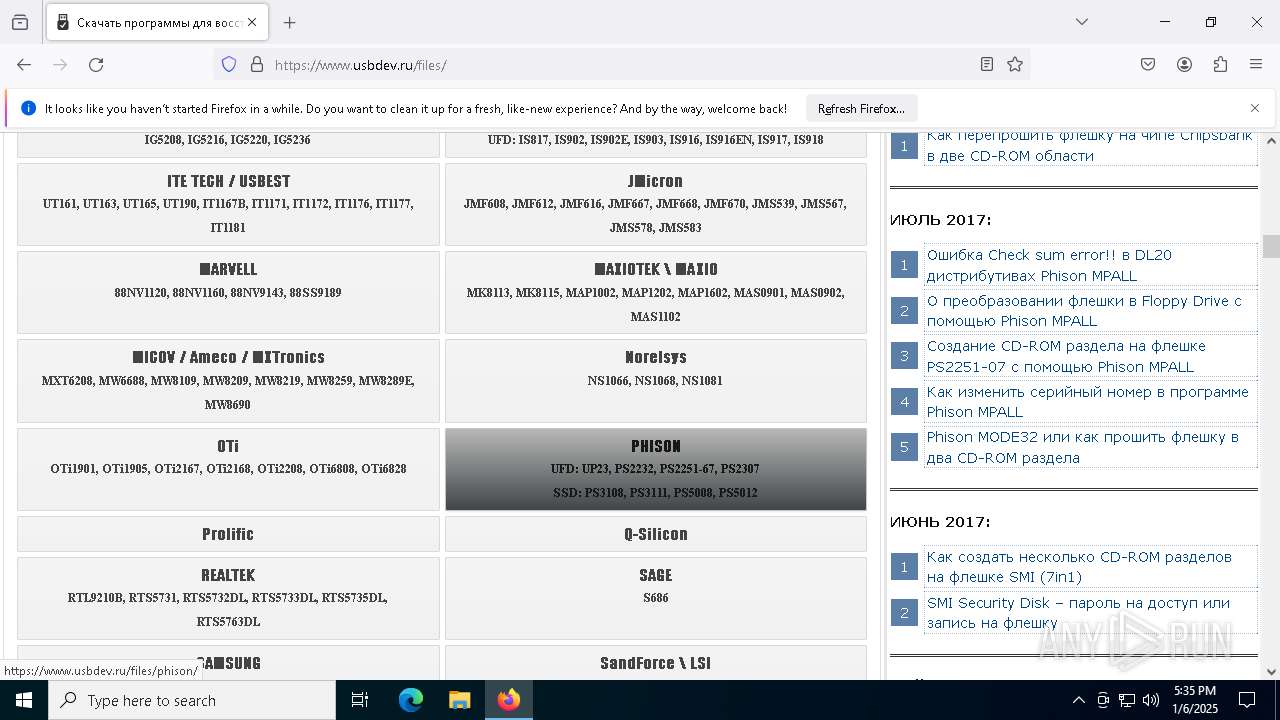The height and width of the screenshot is (720, 1280).
Task: Dismiss the Refresh Firefox notification bar
Action: click(1255, 108)
